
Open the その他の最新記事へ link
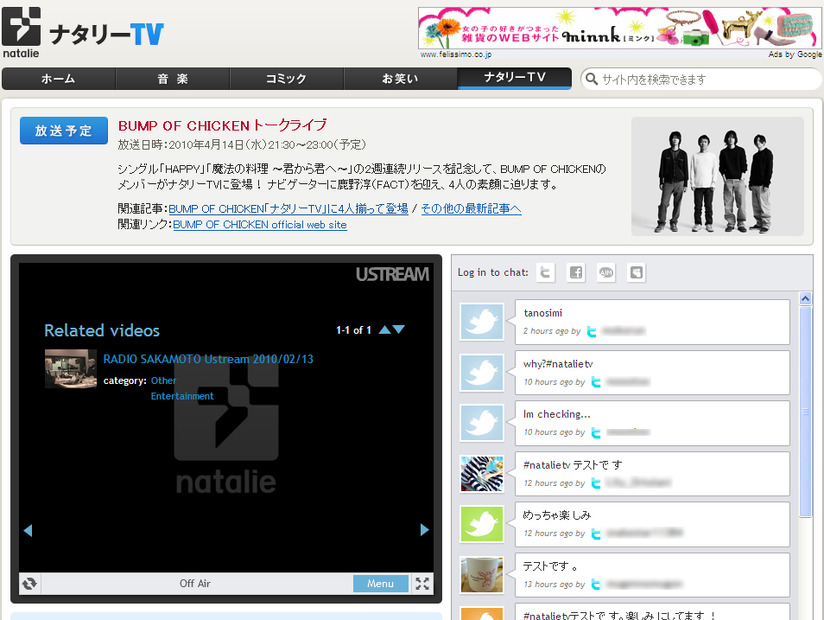pos(471,209)
